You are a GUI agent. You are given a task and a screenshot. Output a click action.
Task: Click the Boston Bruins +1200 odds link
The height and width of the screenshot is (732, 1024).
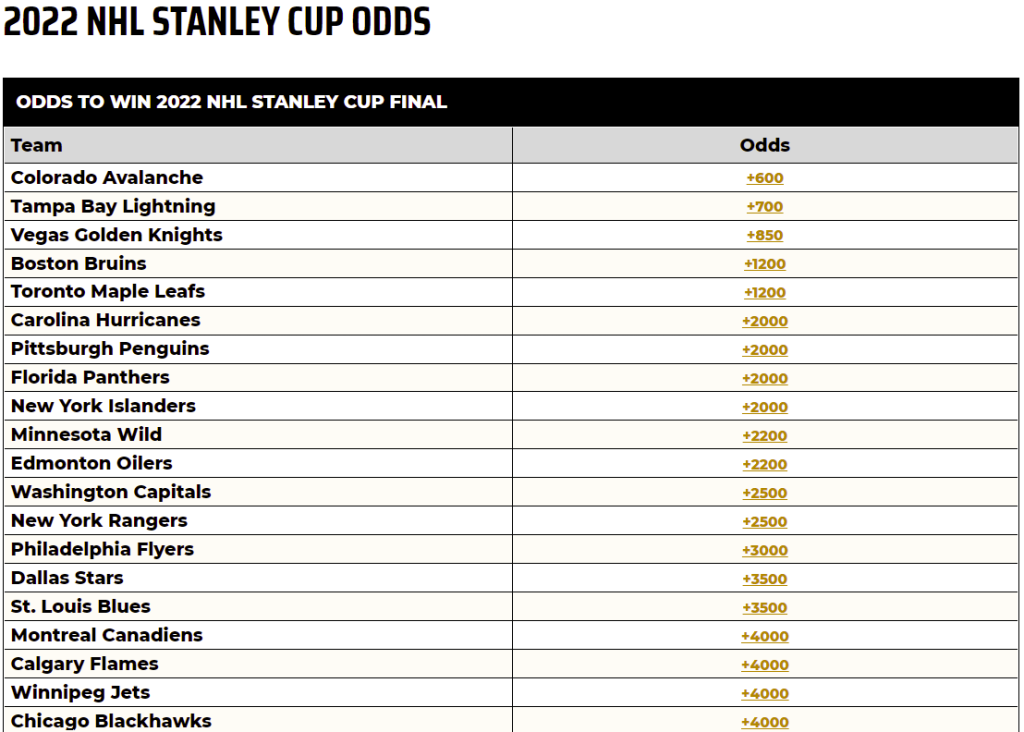pos(765,265)
